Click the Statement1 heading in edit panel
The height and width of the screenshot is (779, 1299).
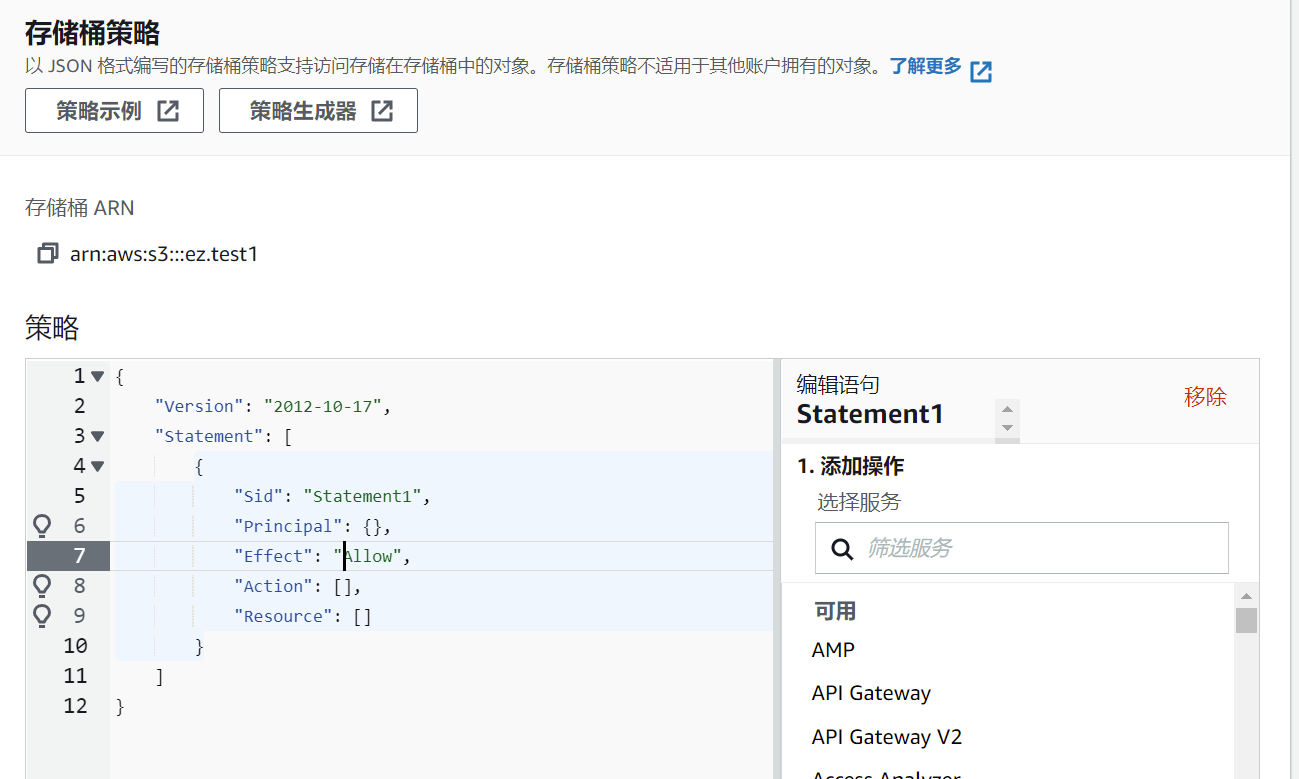[870, 414]
